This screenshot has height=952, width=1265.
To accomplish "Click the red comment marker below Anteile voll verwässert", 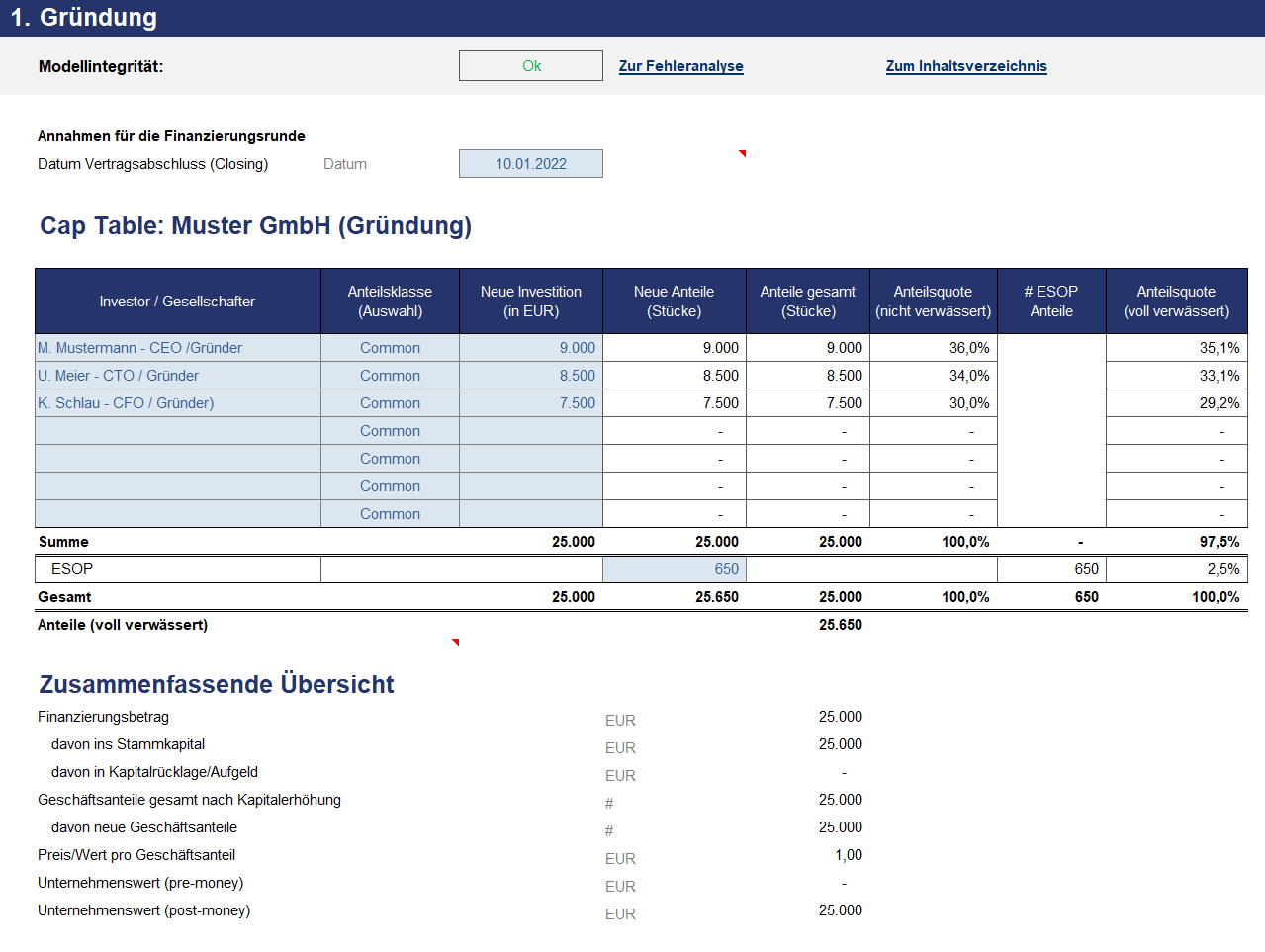I will point(455,642).
